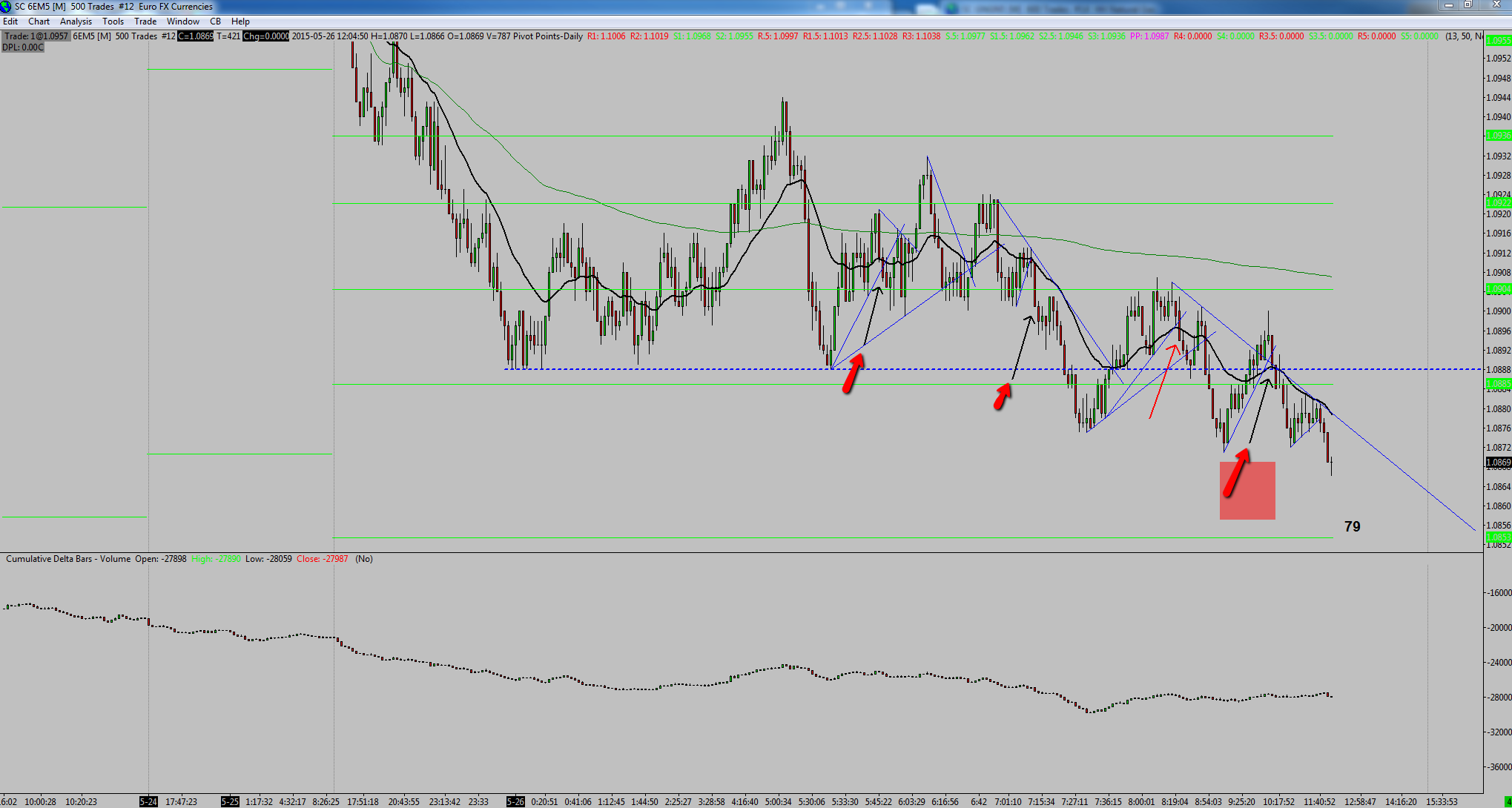Click the 1.0860 price scale label

click(1499, 506)
